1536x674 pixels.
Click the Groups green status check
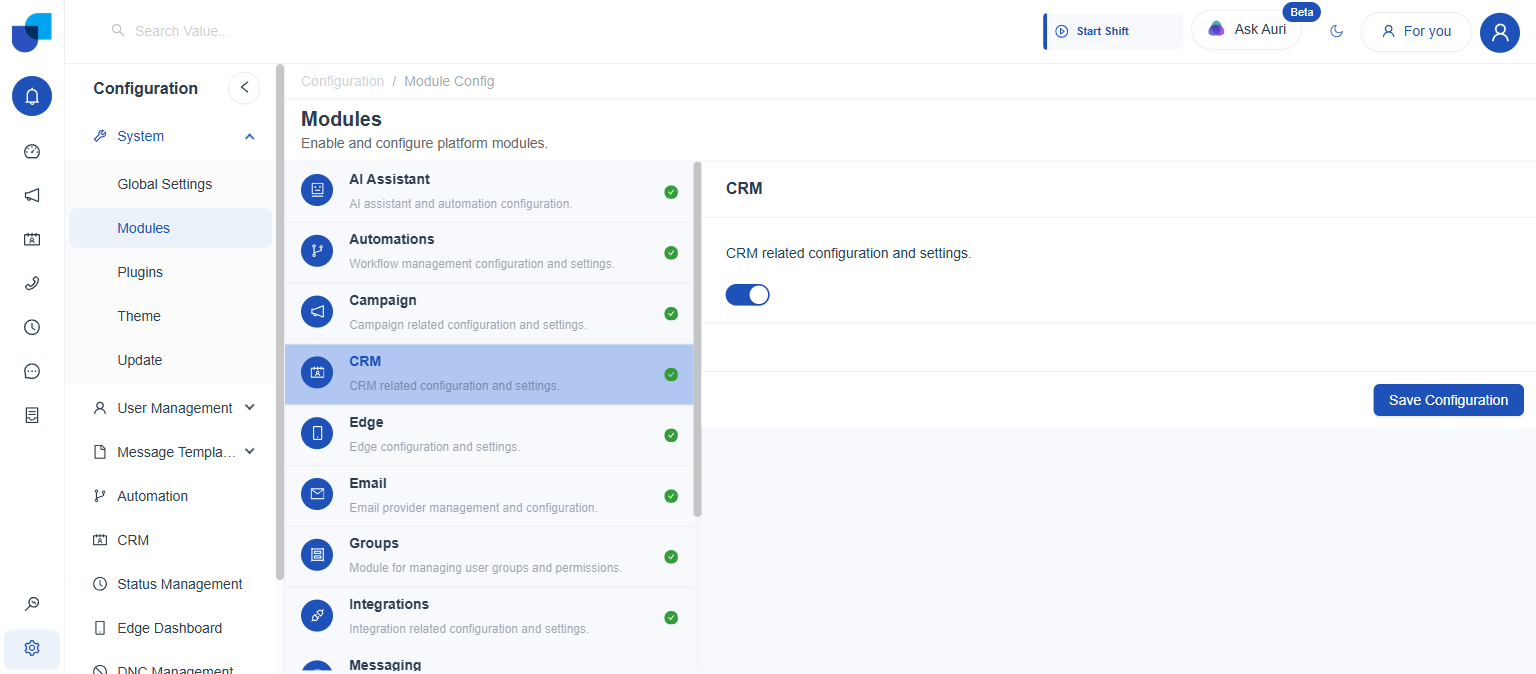(671, 557)
